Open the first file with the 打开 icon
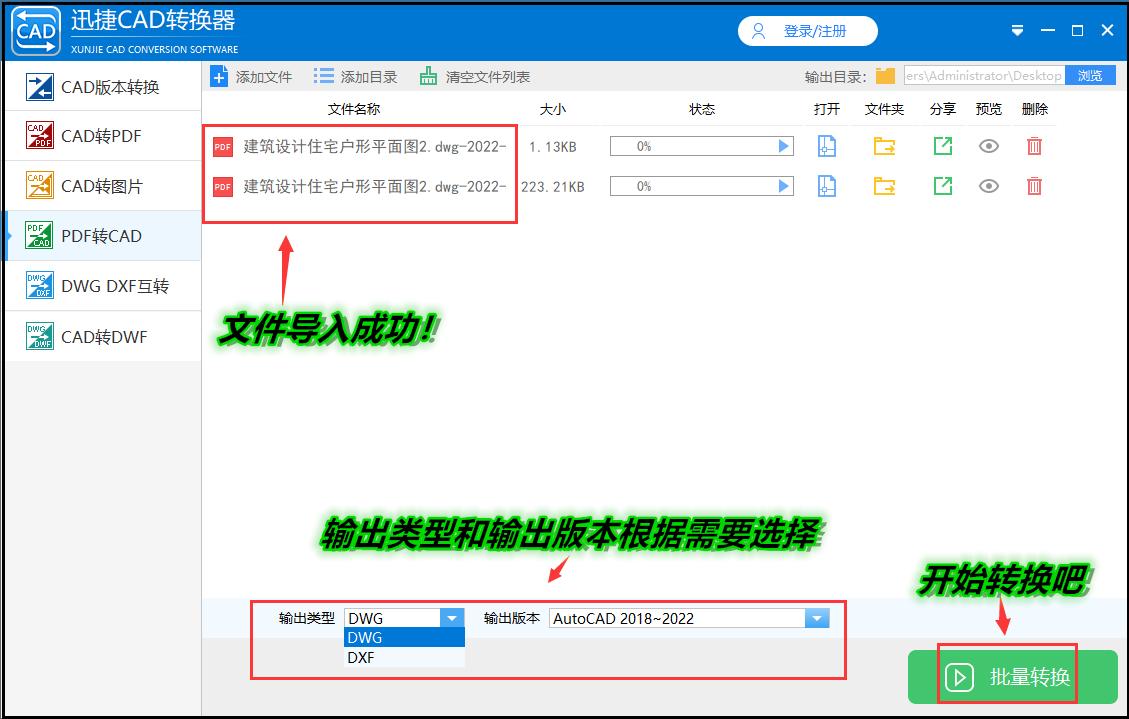The width and height of the screenshot is (1129, 719). tap(826, 146)
